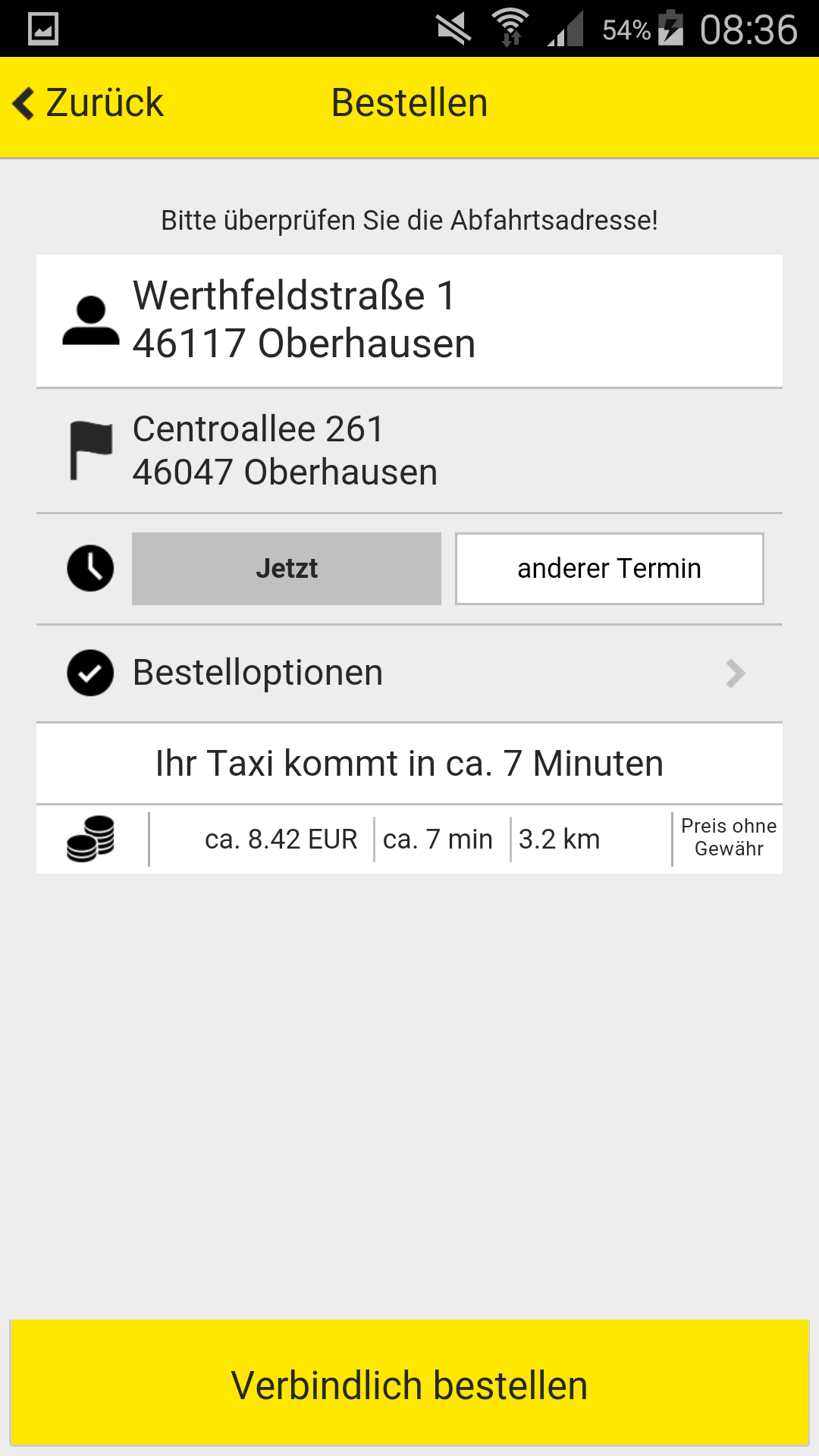Tap the muted sound status icon
The image size is (819, 1456).
[453, 29]
